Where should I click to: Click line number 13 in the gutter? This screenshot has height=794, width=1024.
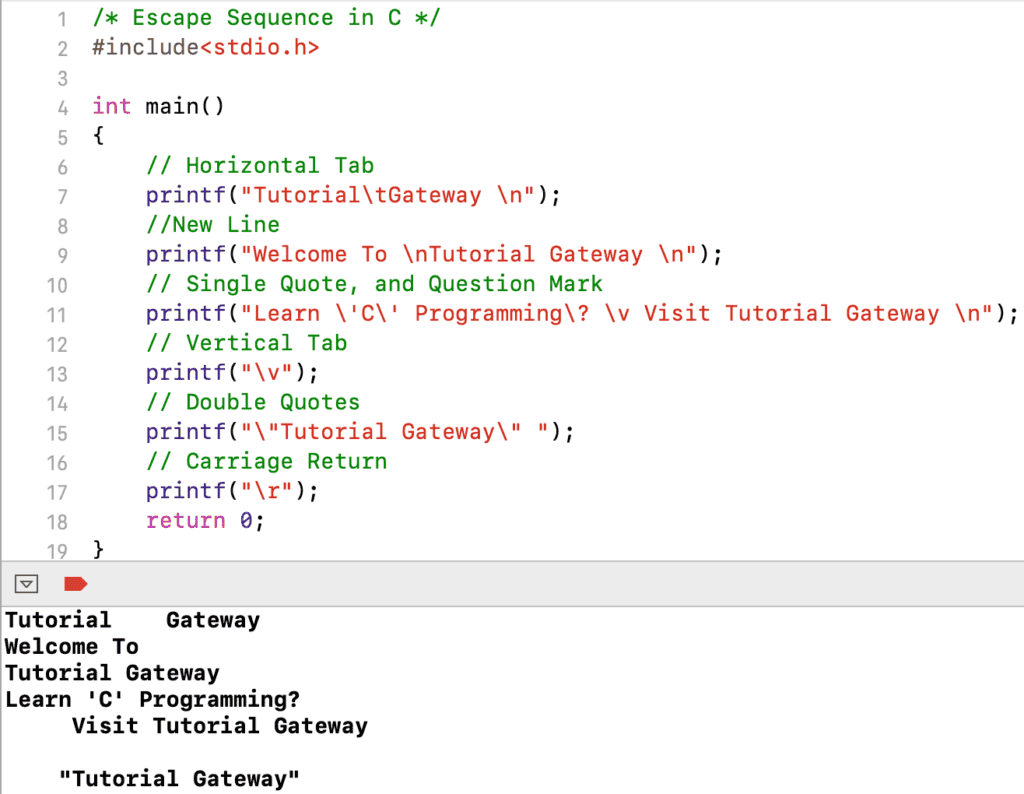click(57, 372)
